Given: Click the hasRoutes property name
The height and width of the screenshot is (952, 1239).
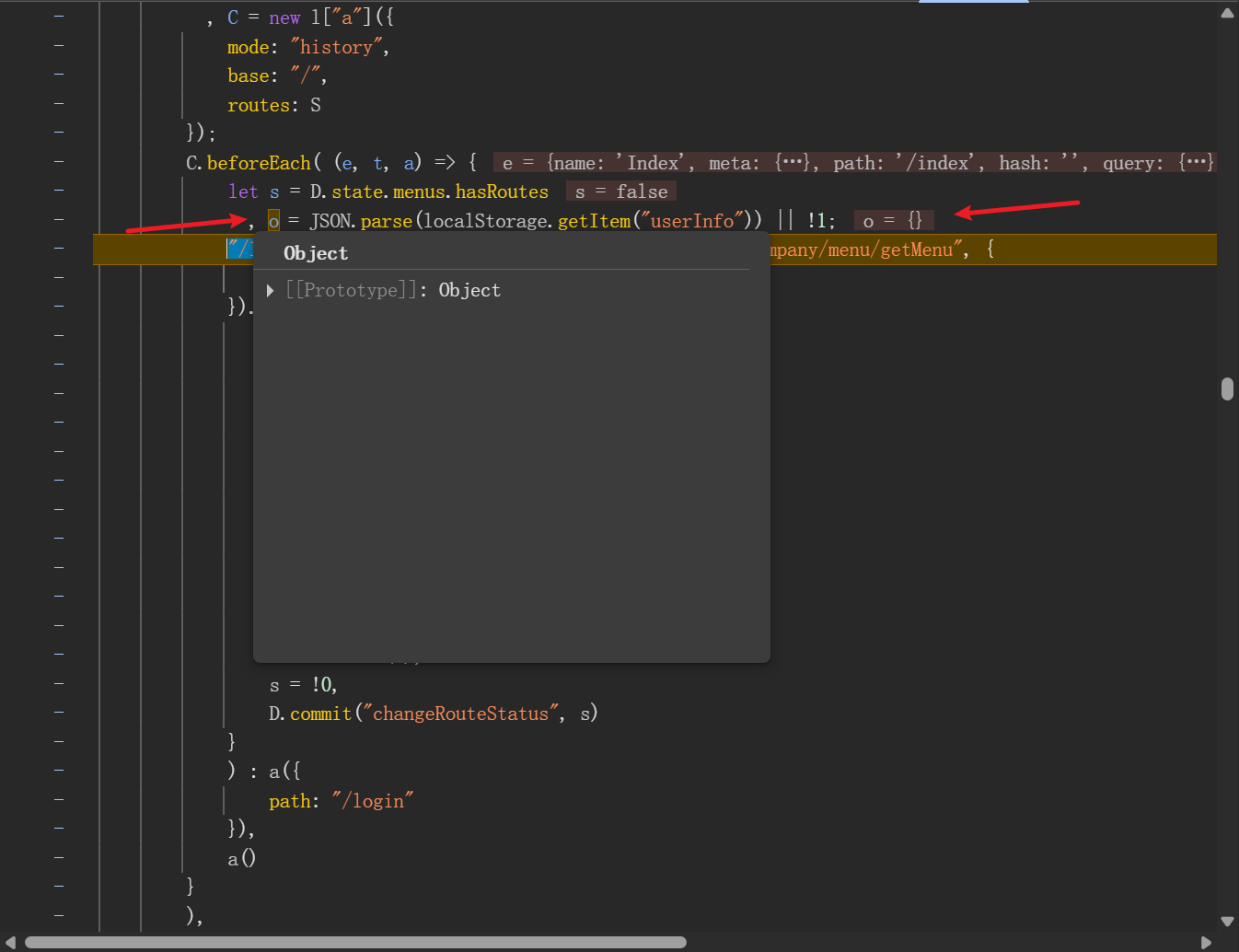Looking at the screenshot, I should click(502, 192).
